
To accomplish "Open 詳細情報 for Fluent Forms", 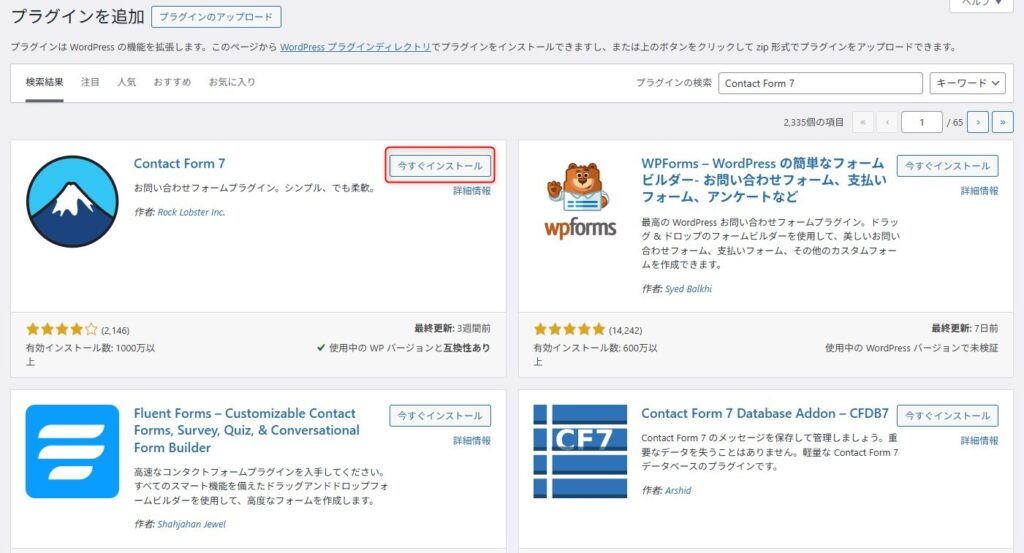I will (x=471, y=440).
